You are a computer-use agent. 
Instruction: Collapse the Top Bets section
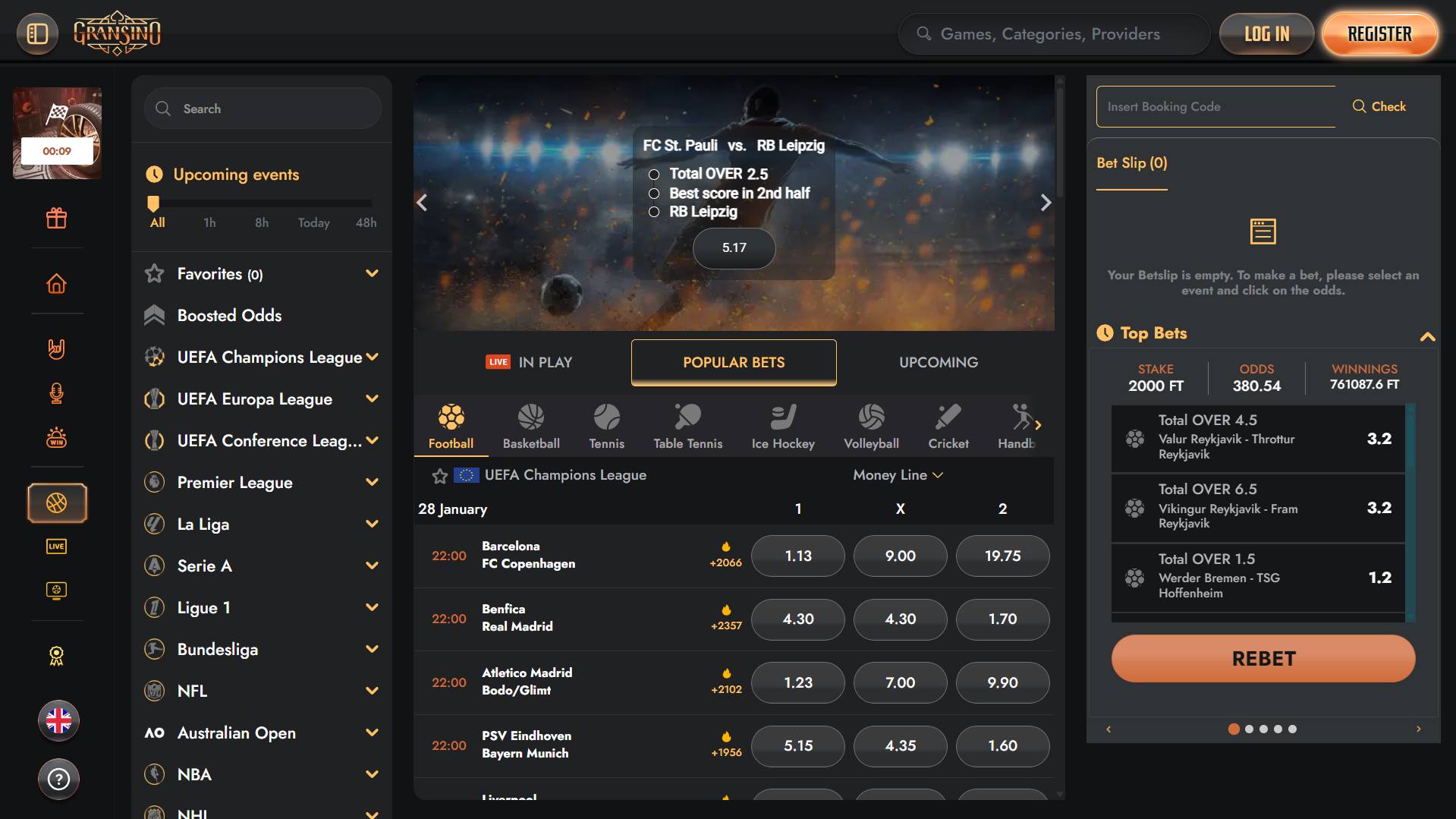(x=1427, y=336)
